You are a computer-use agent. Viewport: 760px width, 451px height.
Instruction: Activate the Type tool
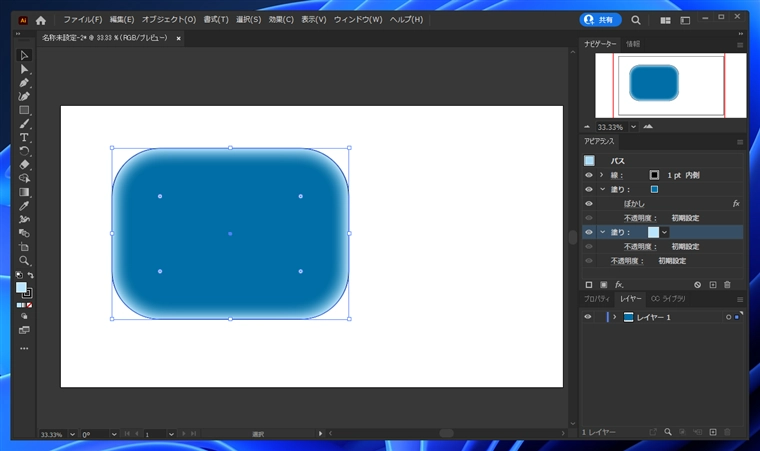[x=24, y=137]
